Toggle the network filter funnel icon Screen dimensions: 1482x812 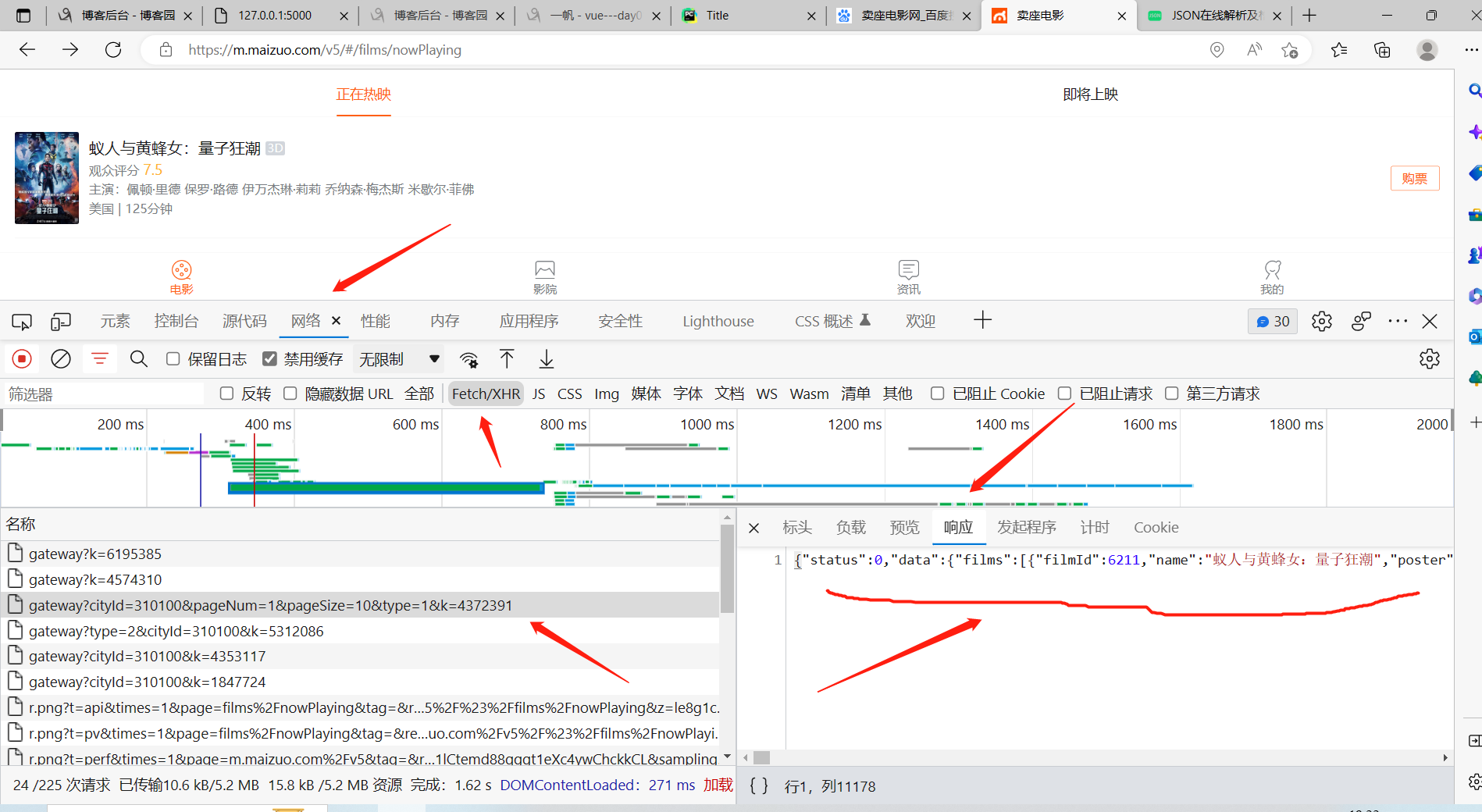coord(100,359)
